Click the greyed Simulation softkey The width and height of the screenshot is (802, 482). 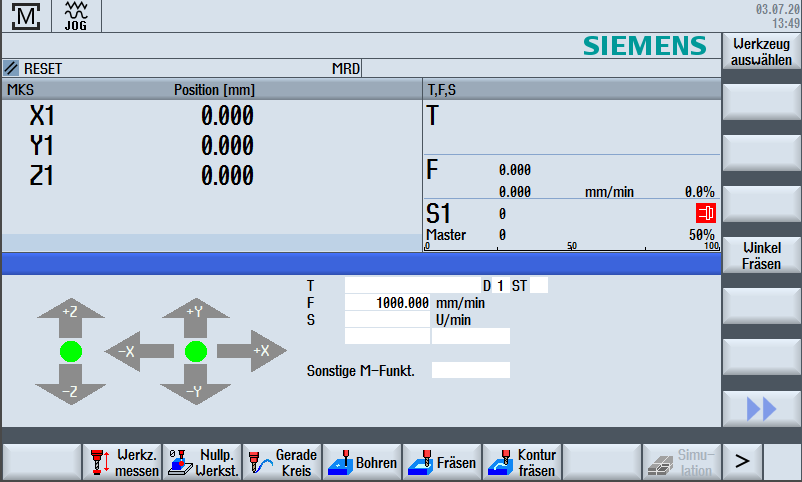tap(681, 463)
